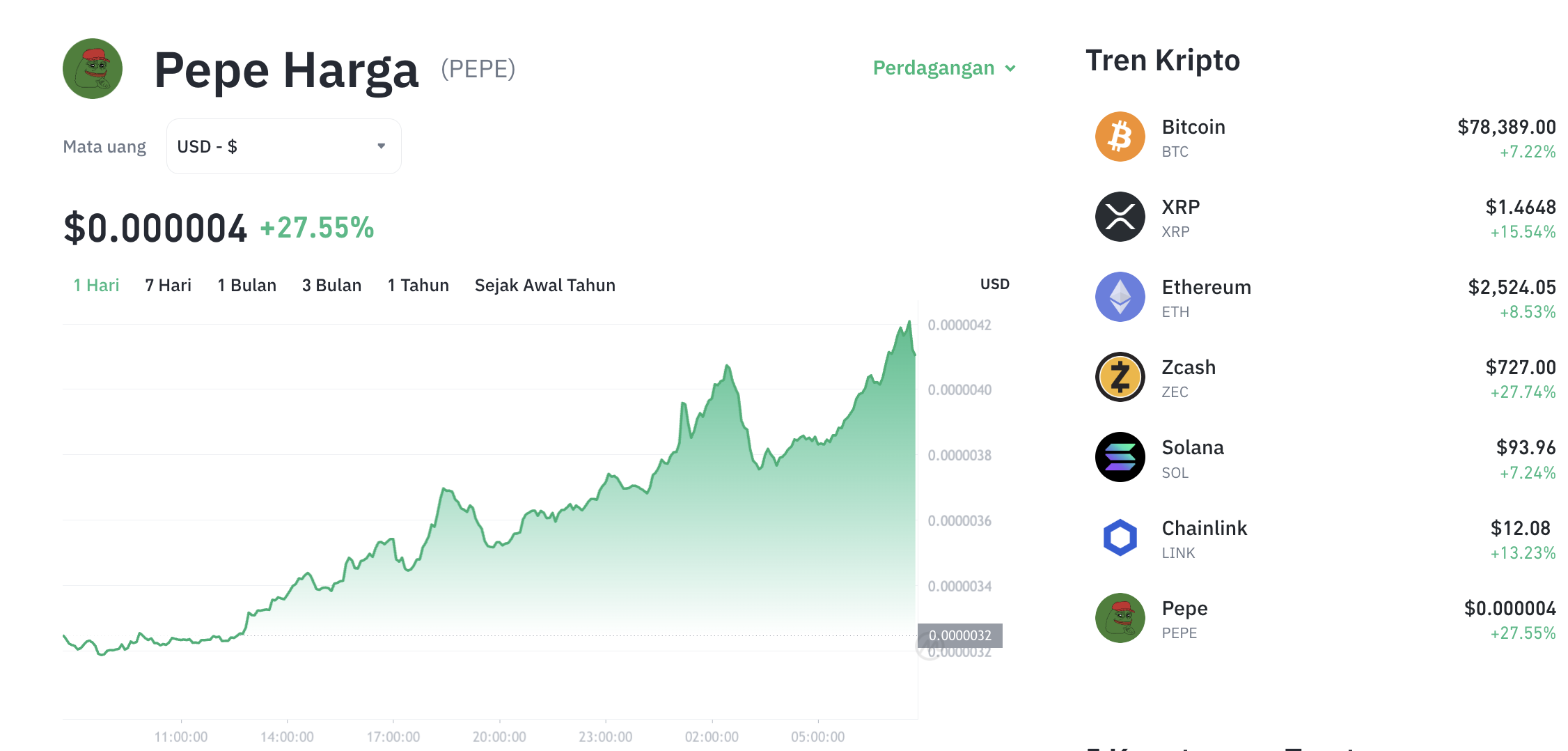Image resolution: width=1568 pixels, height=751 pixels.
Task: Open the Ethereum trending link
Action: tap(1325, 298)
